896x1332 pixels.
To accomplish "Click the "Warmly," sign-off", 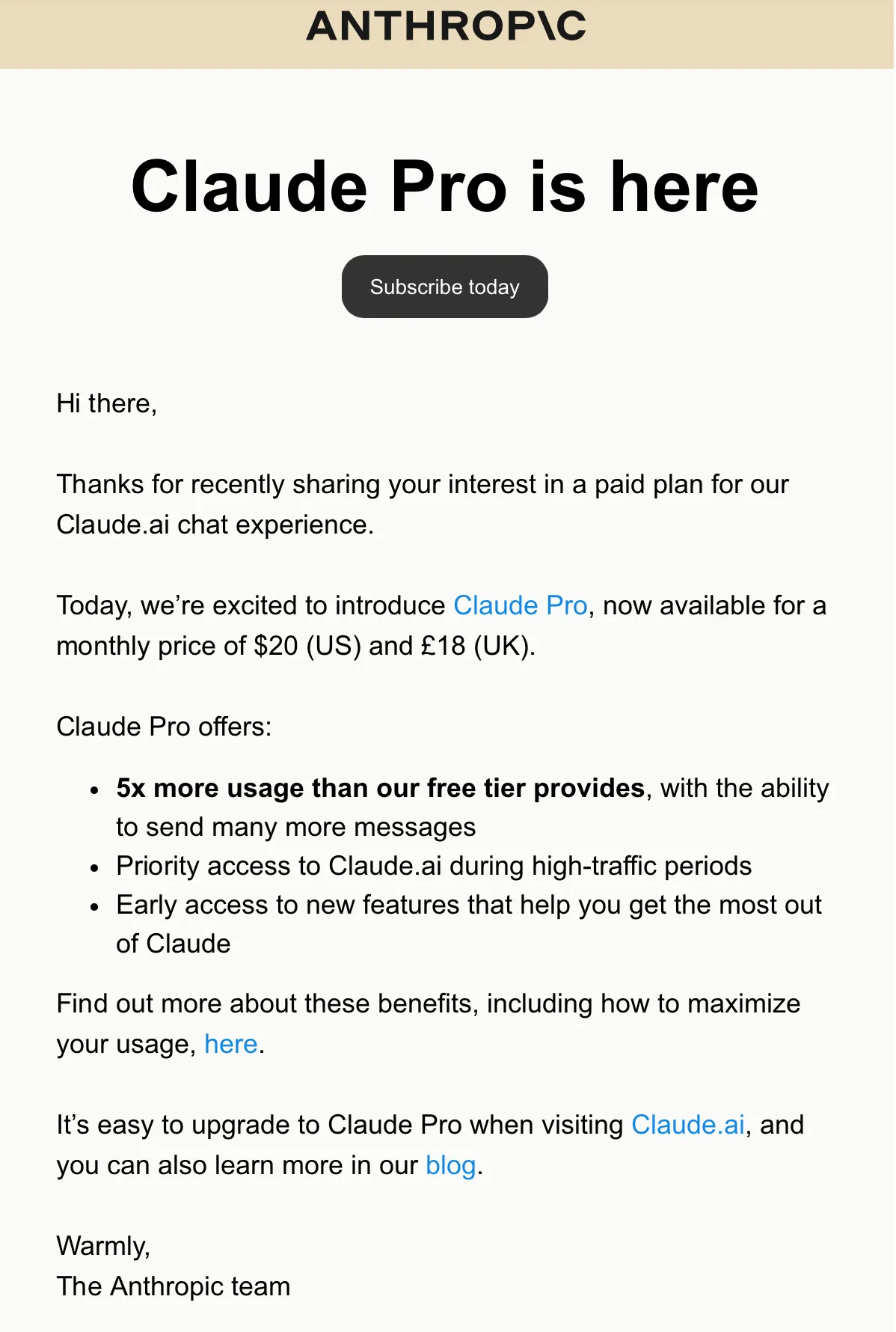I will click(103, 1246).
